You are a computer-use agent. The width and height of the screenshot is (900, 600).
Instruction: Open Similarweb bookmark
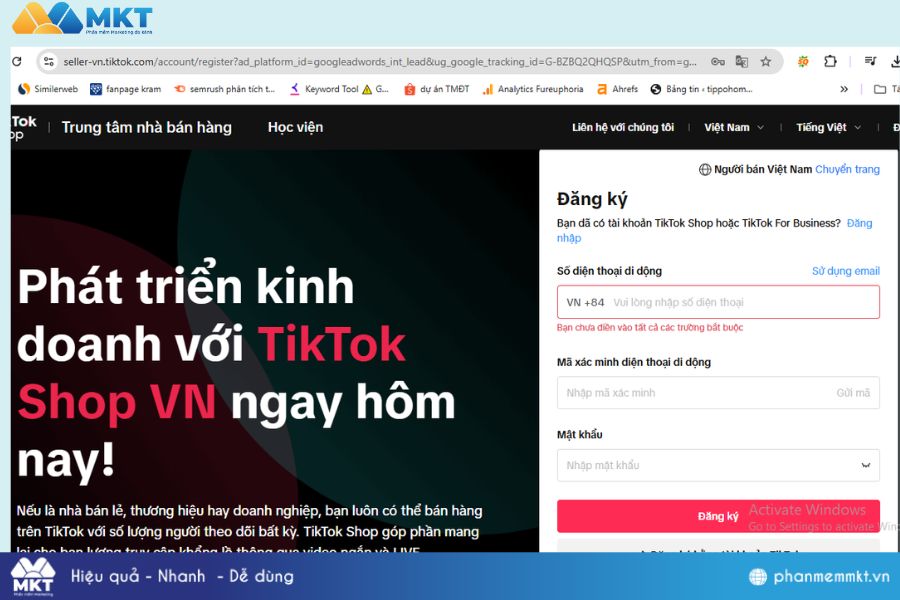(x=48, y=89)
